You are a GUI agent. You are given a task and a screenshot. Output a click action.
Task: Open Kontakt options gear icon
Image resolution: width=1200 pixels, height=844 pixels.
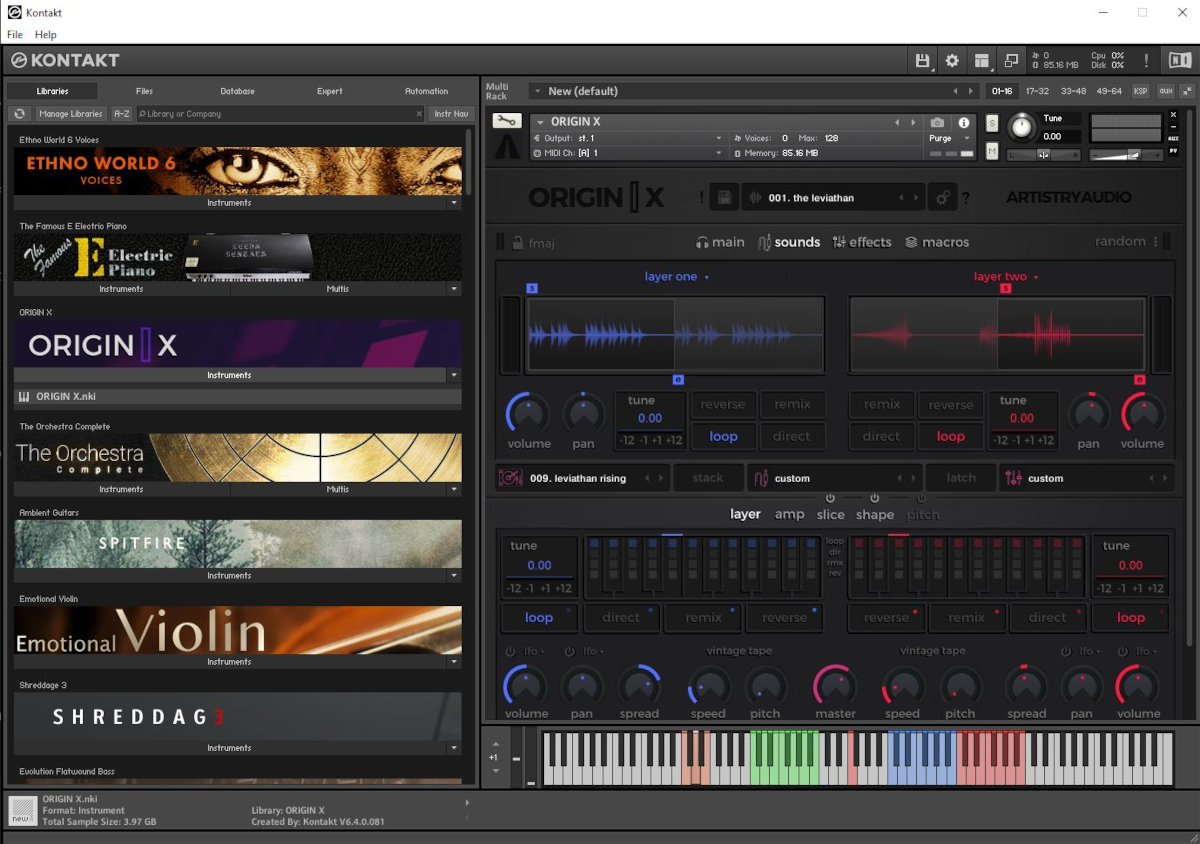952,61
